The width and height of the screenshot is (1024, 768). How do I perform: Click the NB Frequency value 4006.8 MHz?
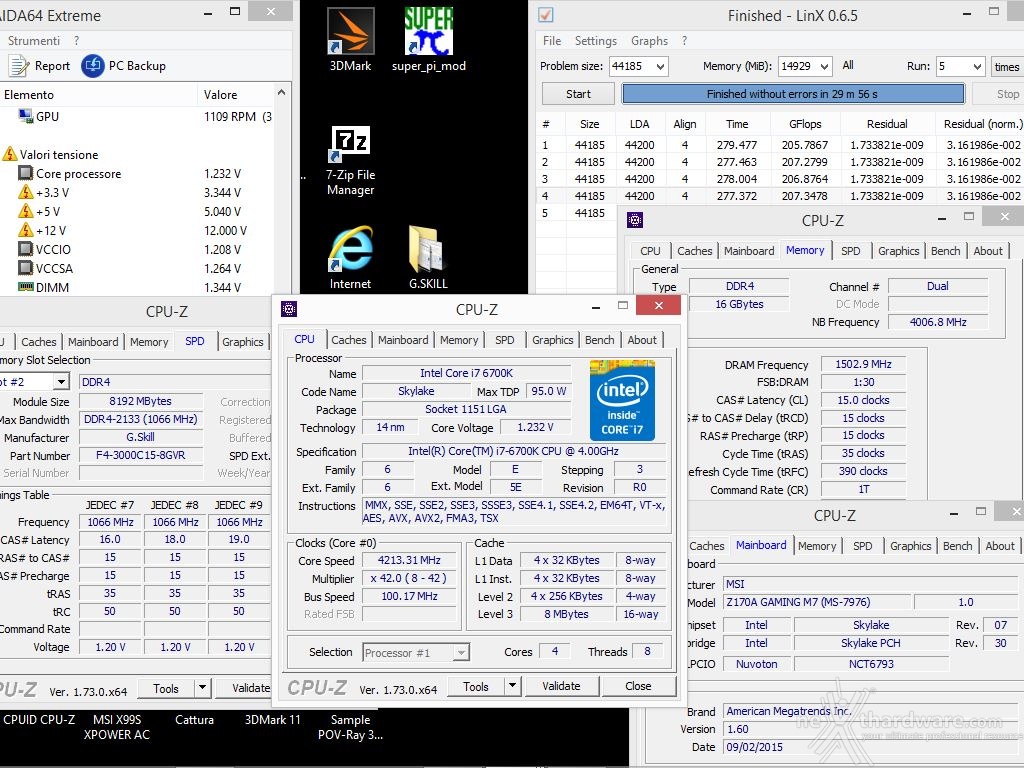(x=938, y=322)
